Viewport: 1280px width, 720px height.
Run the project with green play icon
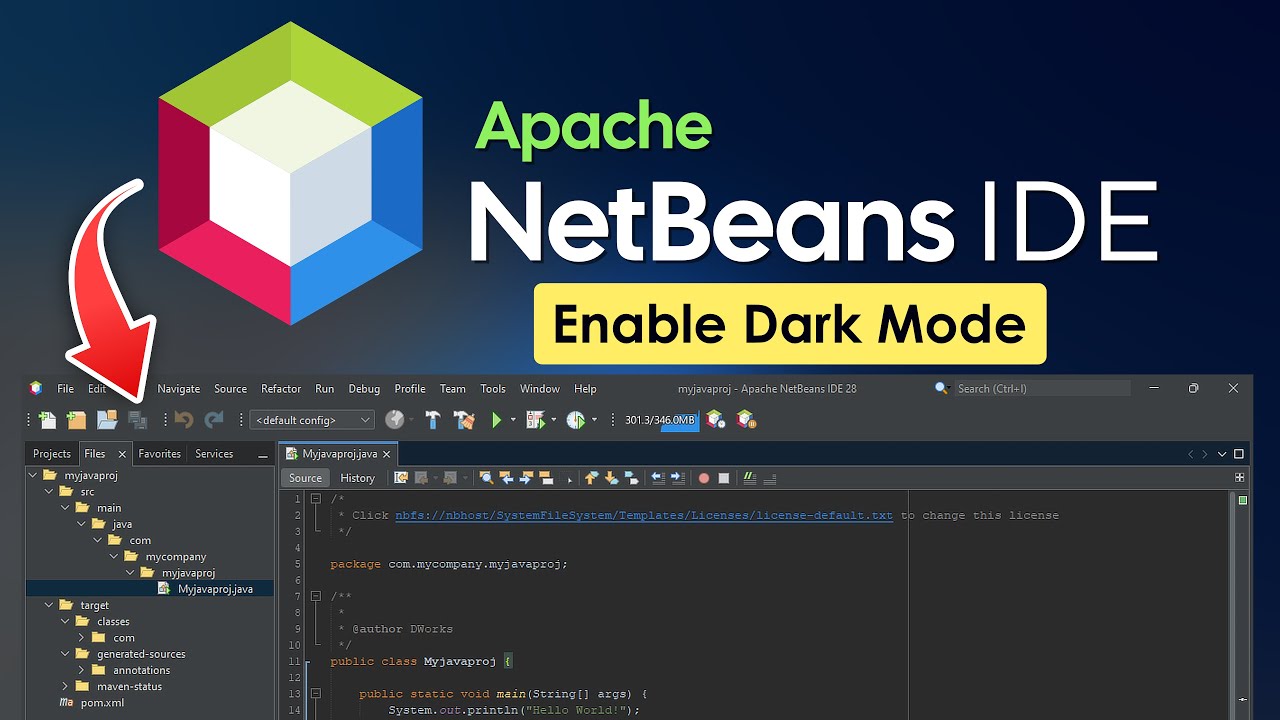point(497,420)
